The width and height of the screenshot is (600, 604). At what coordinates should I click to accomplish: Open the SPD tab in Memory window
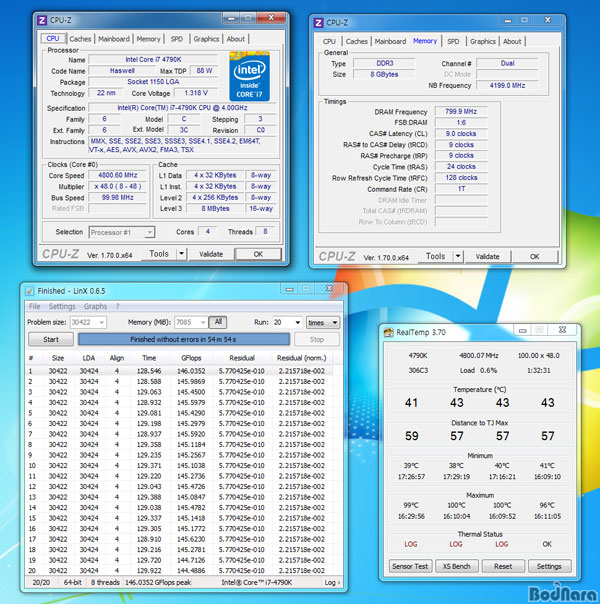(453, 41)
